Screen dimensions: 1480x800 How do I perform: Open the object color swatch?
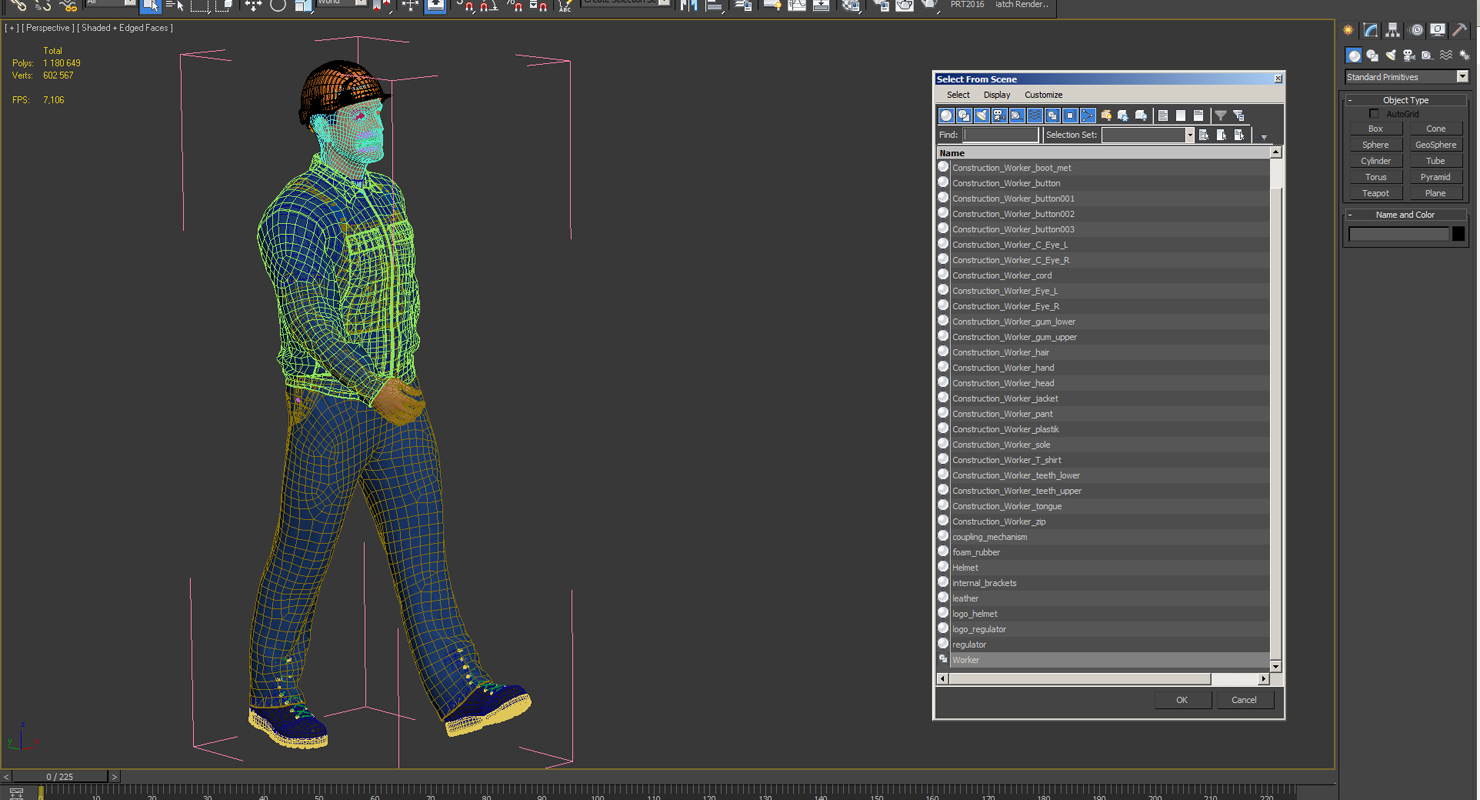pyautogui.click(x=1458, y=234)
